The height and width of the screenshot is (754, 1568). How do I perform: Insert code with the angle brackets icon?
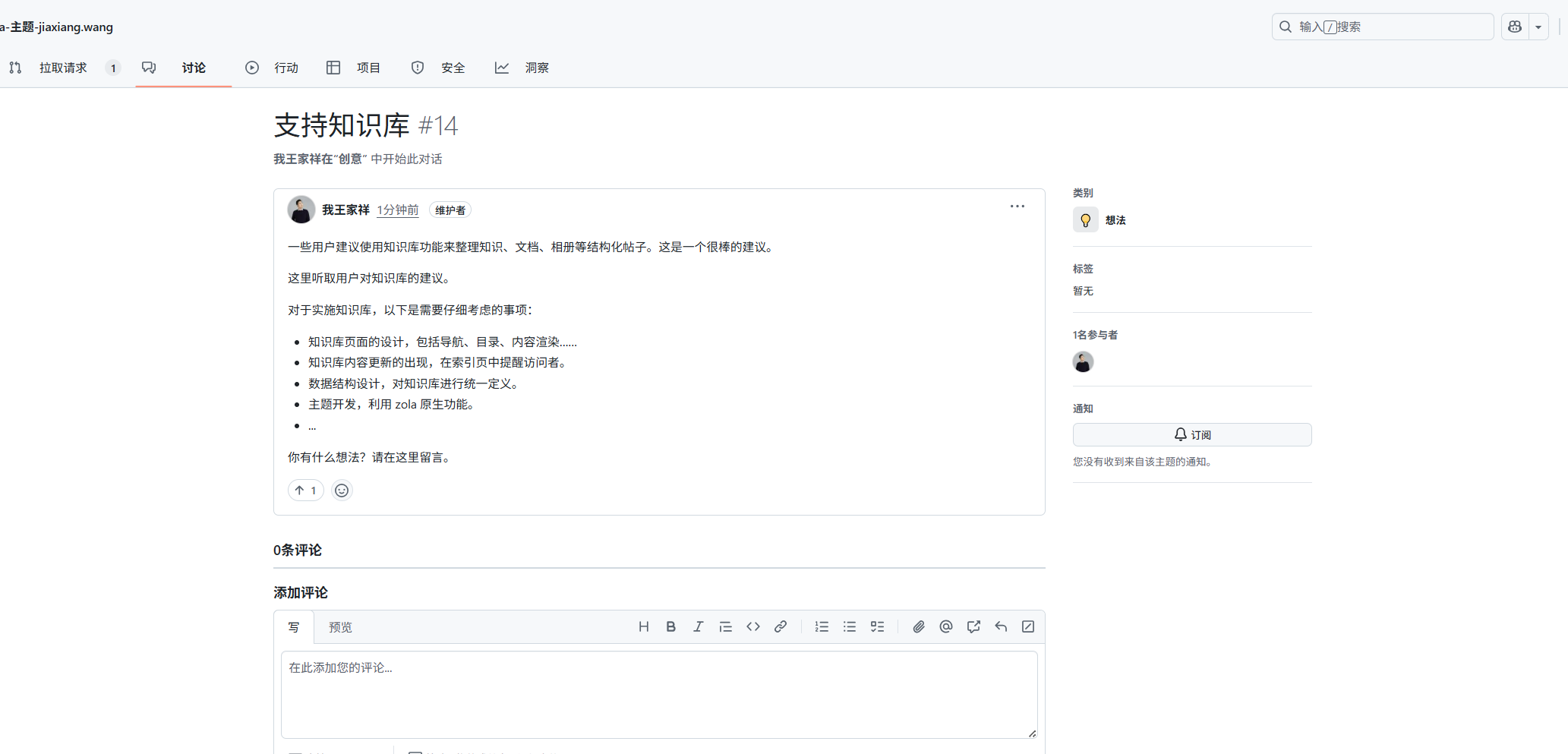point(752,626)
